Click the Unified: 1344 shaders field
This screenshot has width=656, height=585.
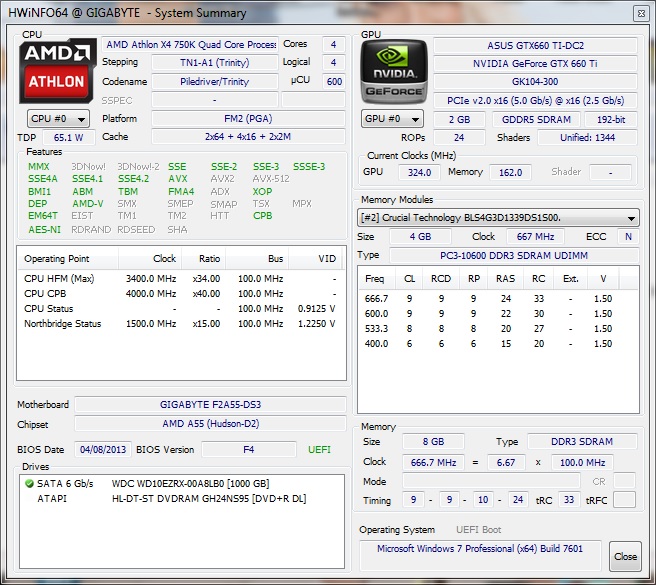tap(587, 138)
